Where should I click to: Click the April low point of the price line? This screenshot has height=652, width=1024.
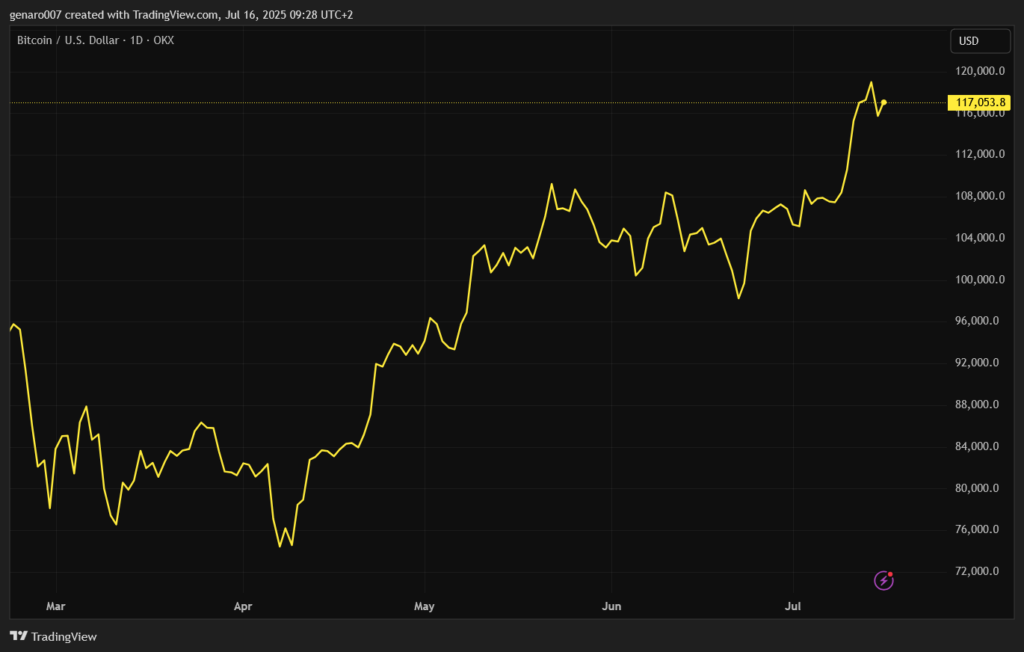280,546
